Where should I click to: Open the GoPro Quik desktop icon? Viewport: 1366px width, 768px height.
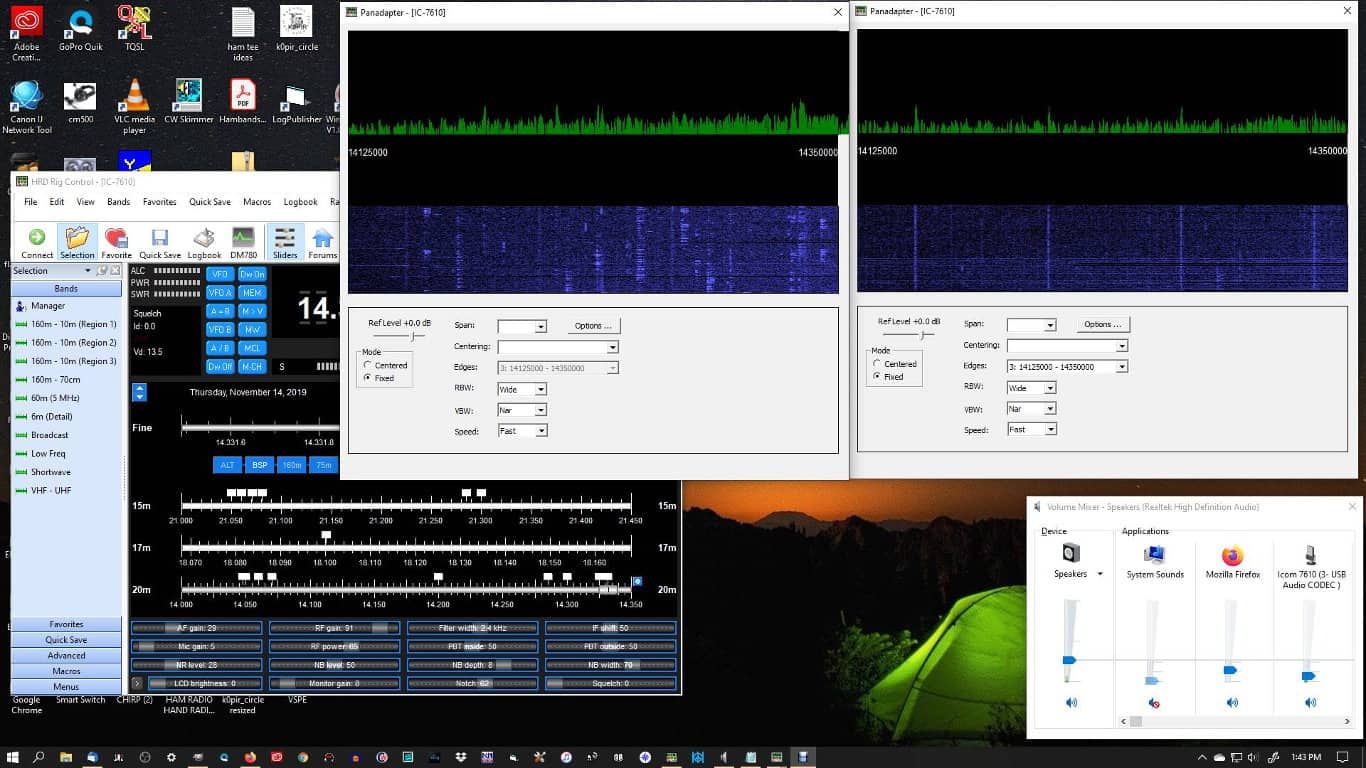[80, 28]
